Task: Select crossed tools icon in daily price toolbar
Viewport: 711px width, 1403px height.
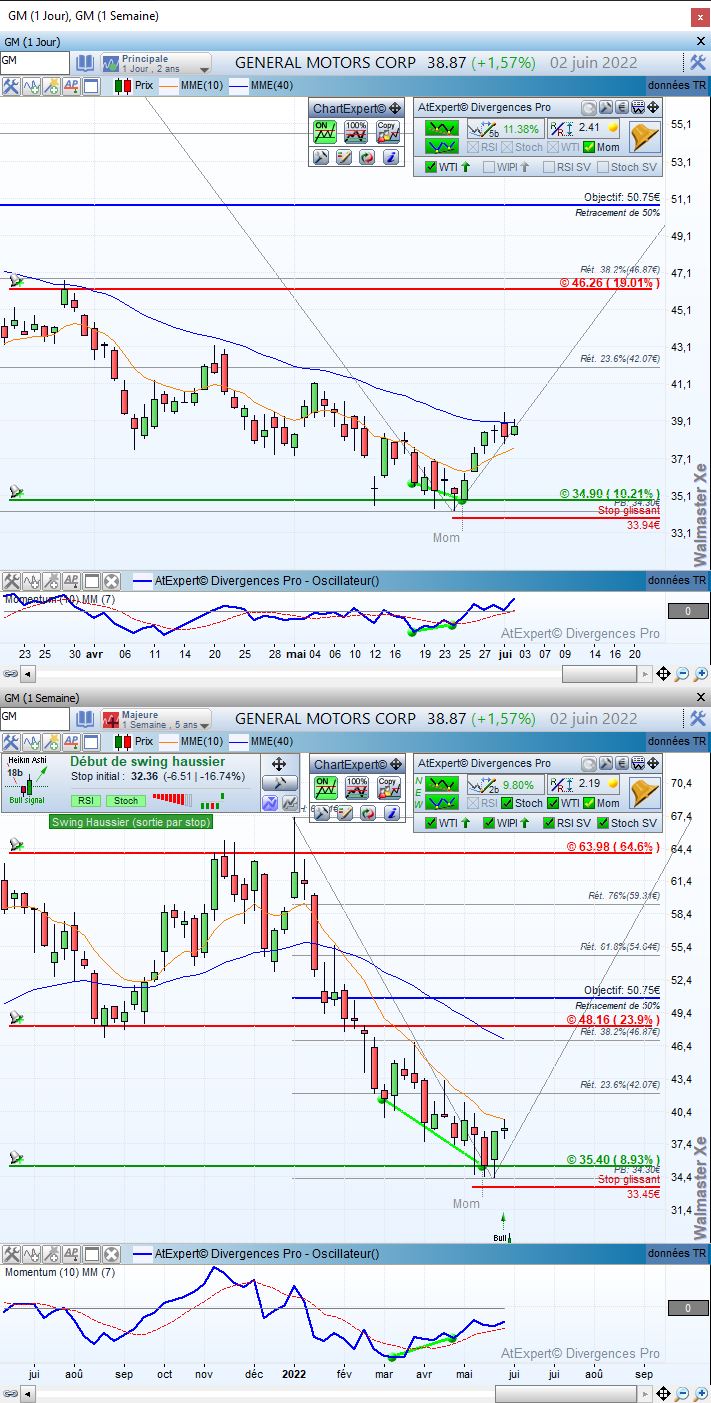Action: [x=11, y=85]
